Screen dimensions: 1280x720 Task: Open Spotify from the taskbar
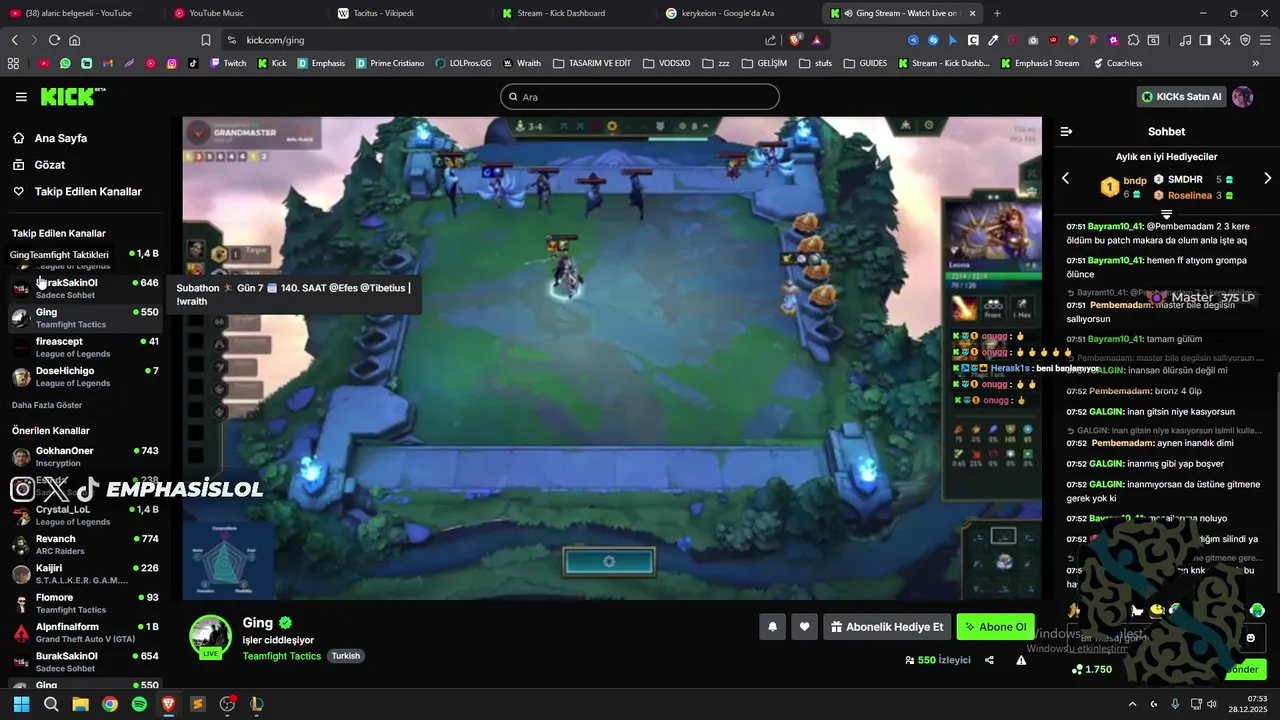139,704
